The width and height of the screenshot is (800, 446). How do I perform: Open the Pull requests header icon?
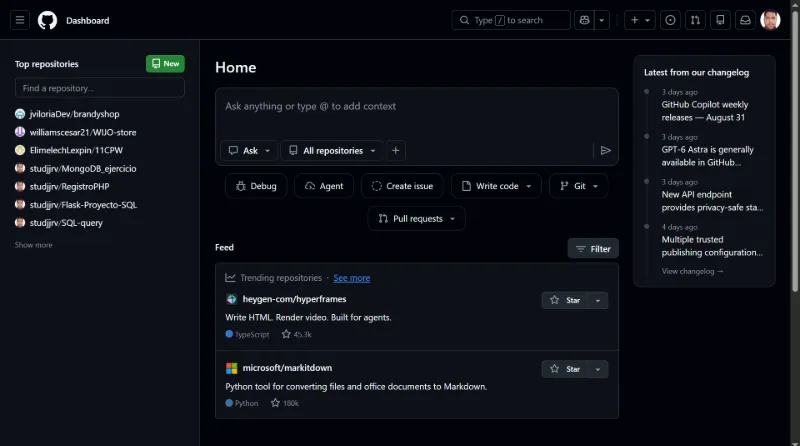point(695,20)
